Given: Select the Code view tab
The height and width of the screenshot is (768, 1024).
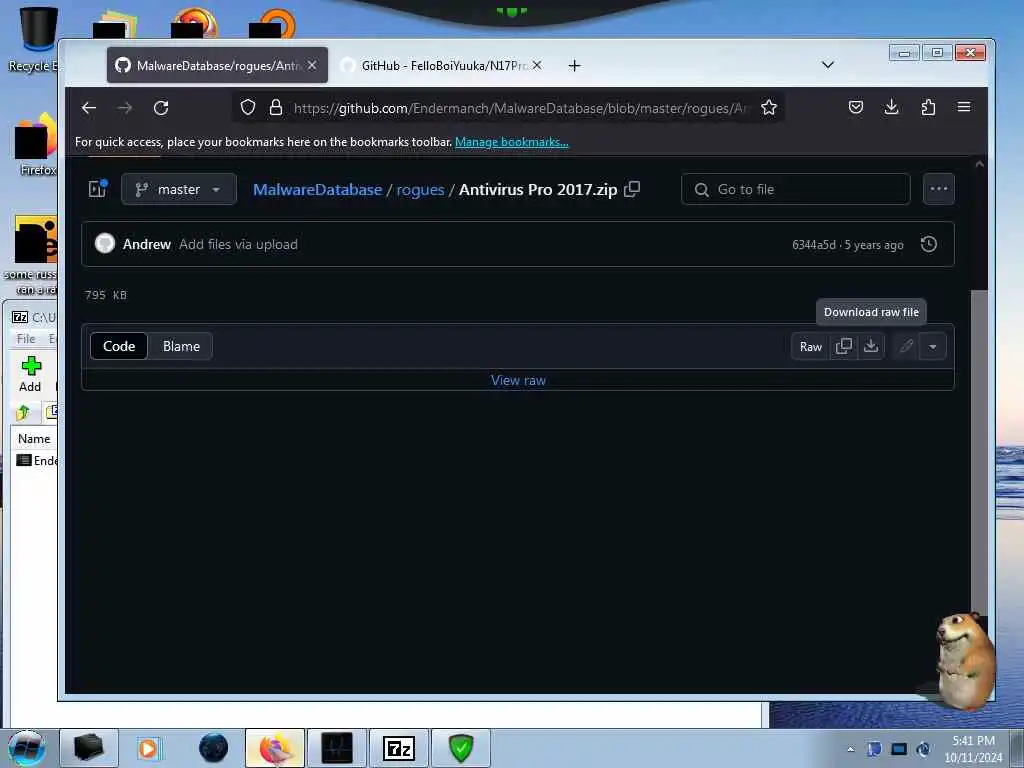Looking at the screenshot, I should click(119, 346).
